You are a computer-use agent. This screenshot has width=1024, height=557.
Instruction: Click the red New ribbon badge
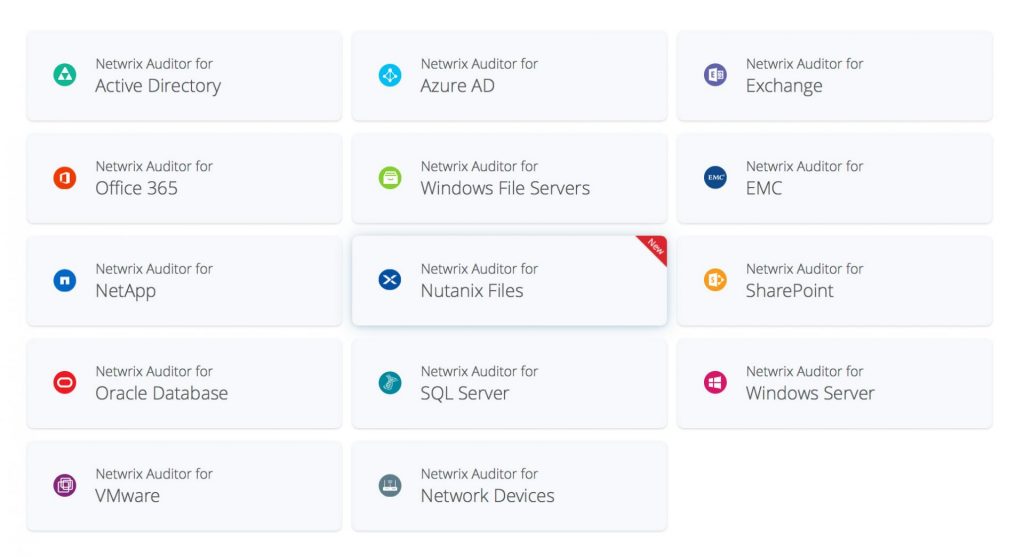tap(655, 247)
